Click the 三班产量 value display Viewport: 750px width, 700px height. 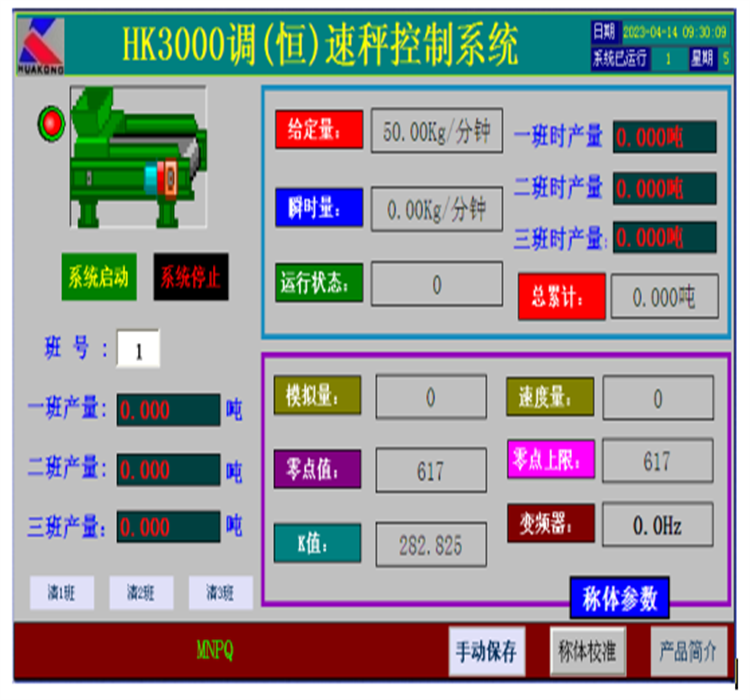pos(168,527)
